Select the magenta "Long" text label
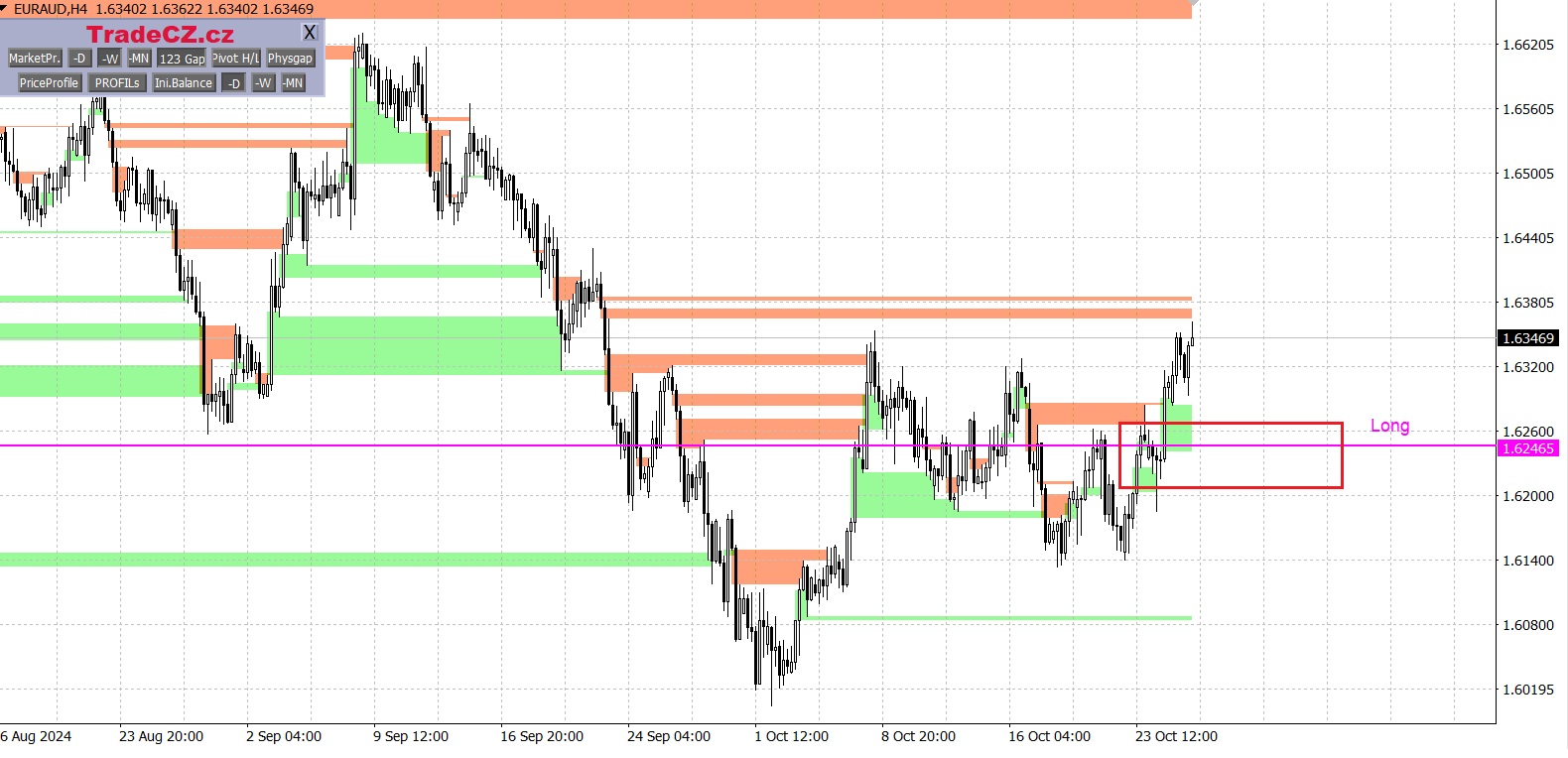Image resolution: width=1568 pixels, height=758 pixels. (x=1389, y=426)
